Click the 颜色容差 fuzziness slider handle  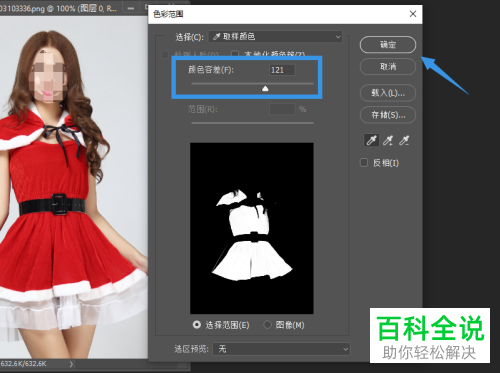[265, 88]
